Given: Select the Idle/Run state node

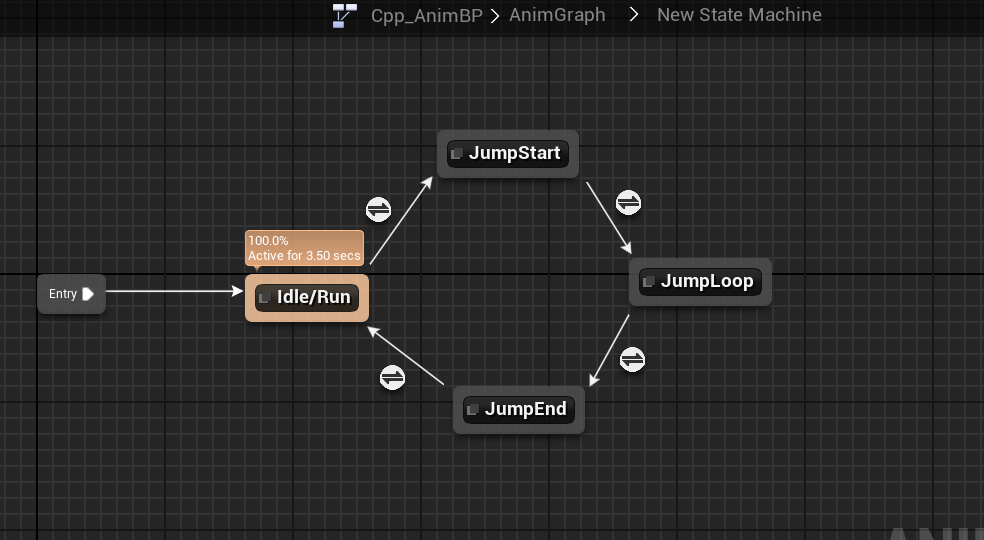Looking at the screenshot, I should point(307,298).
